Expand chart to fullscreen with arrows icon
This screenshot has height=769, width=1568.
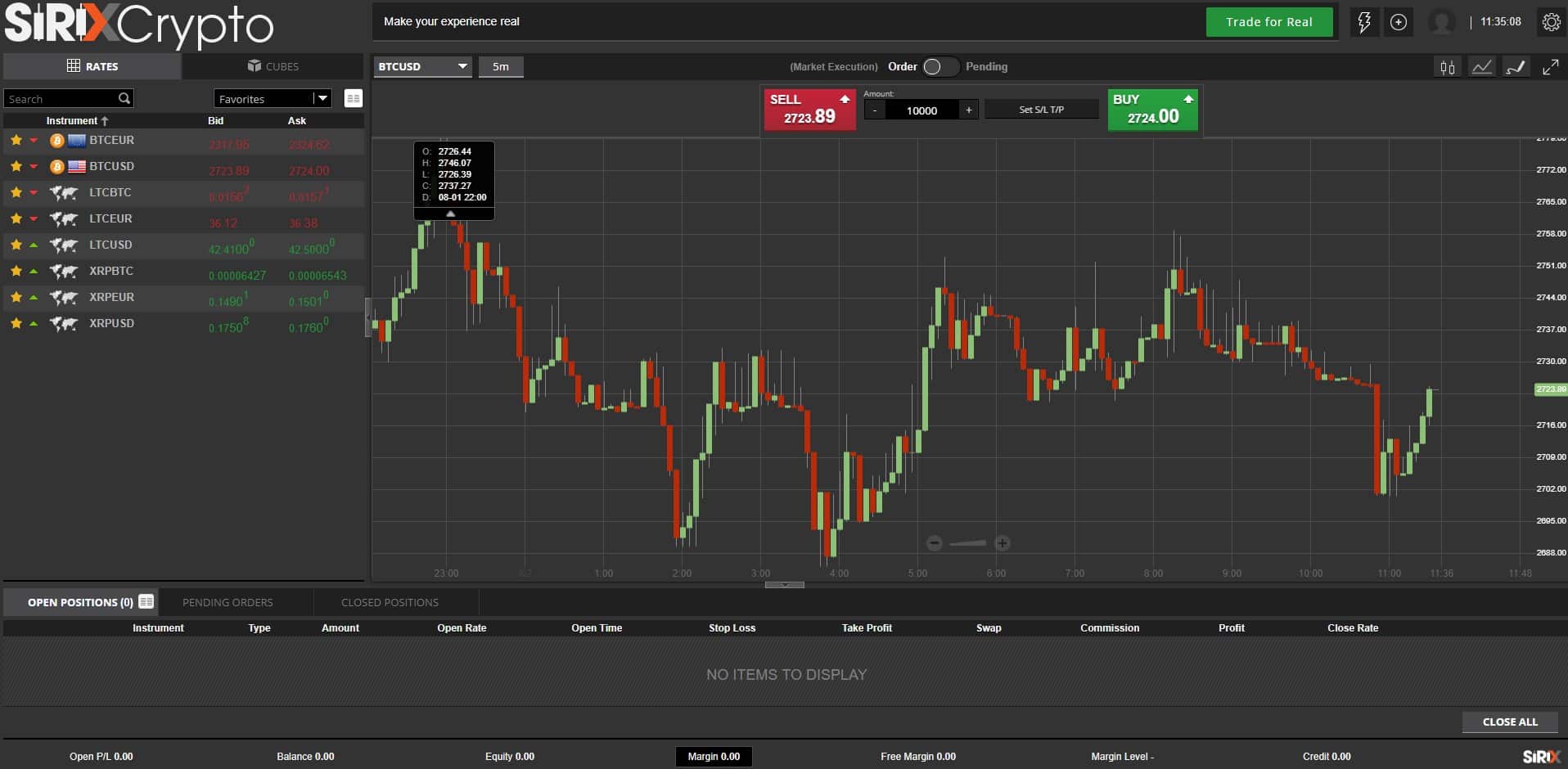tap(1550, 67)
